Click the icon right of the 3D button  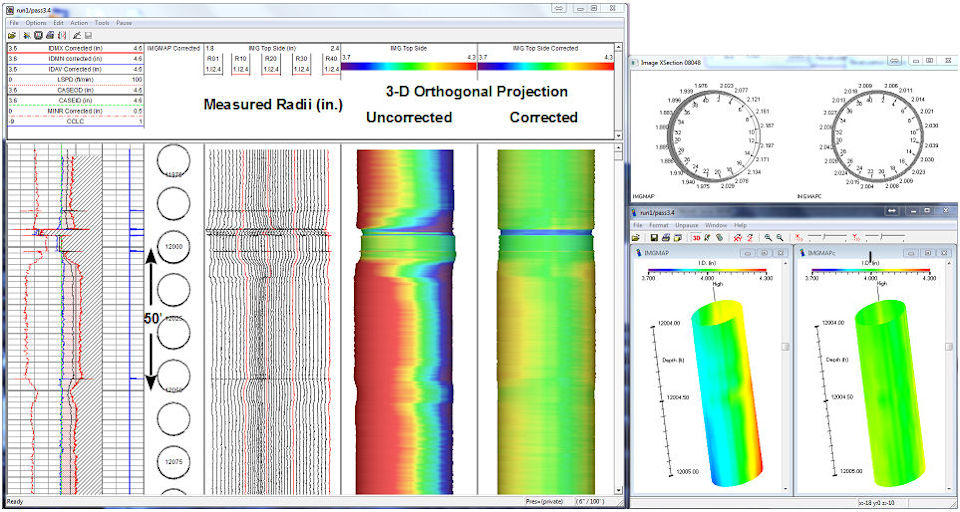point(708,238)
